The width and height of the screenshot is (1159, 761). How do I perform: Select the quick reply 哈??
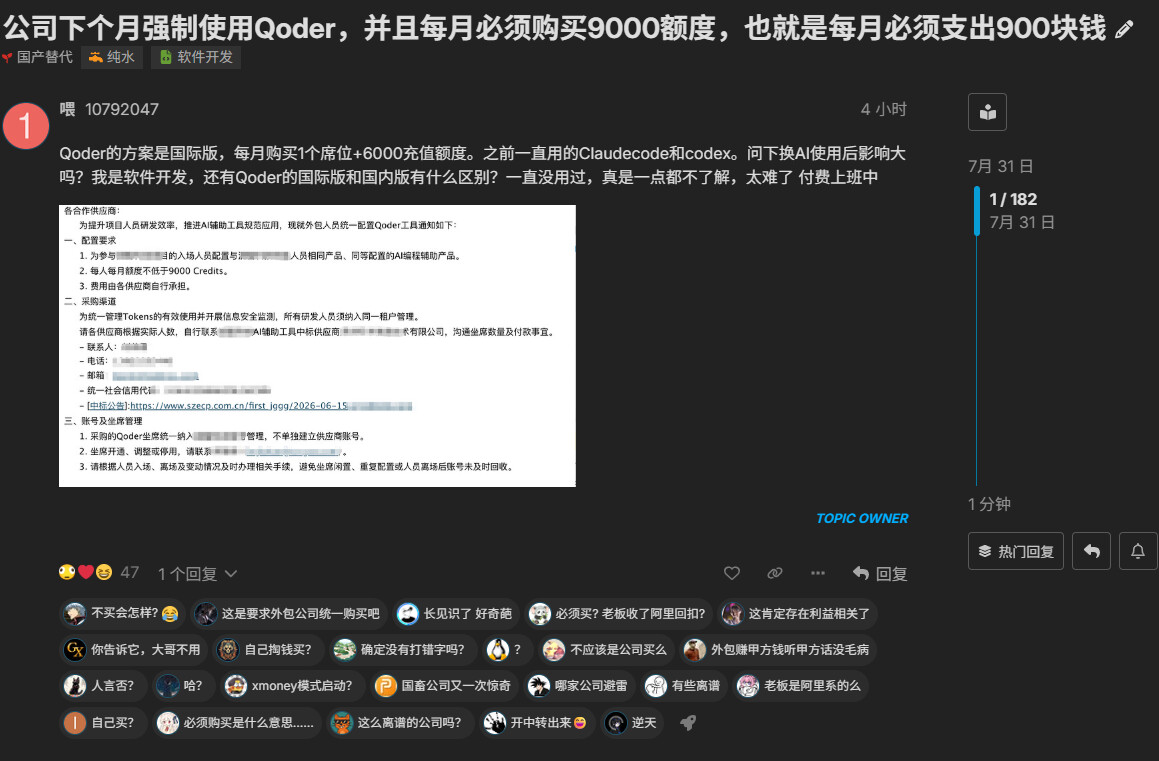pyautogui.click(x=183, y=686)
